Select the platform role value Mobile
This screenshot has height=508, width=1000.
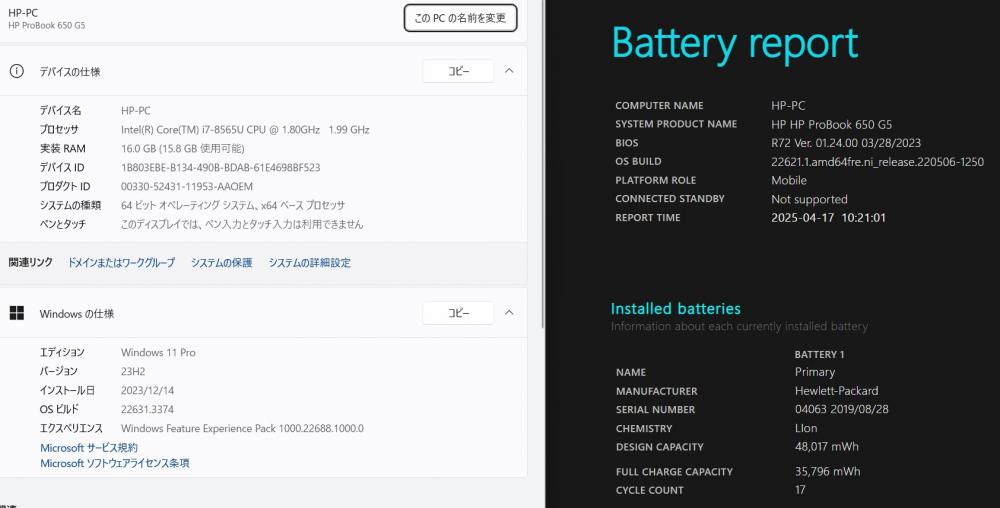coord(789,180)
